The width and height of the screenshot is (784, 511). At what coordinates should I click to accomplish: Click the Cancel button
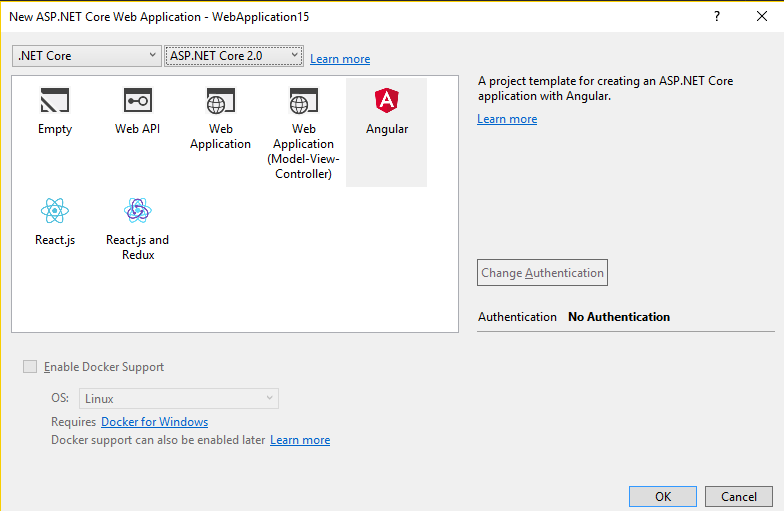738,497
